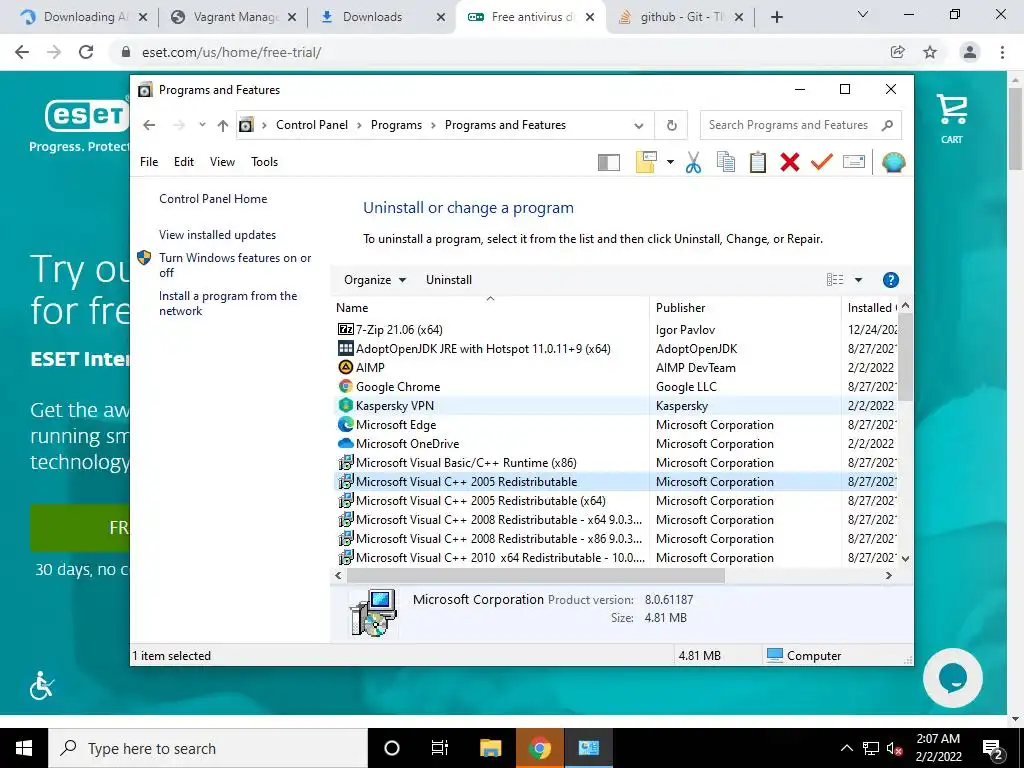Open File Explorer from the taskbar
1024x768 pixels.
tap(490, 748)
